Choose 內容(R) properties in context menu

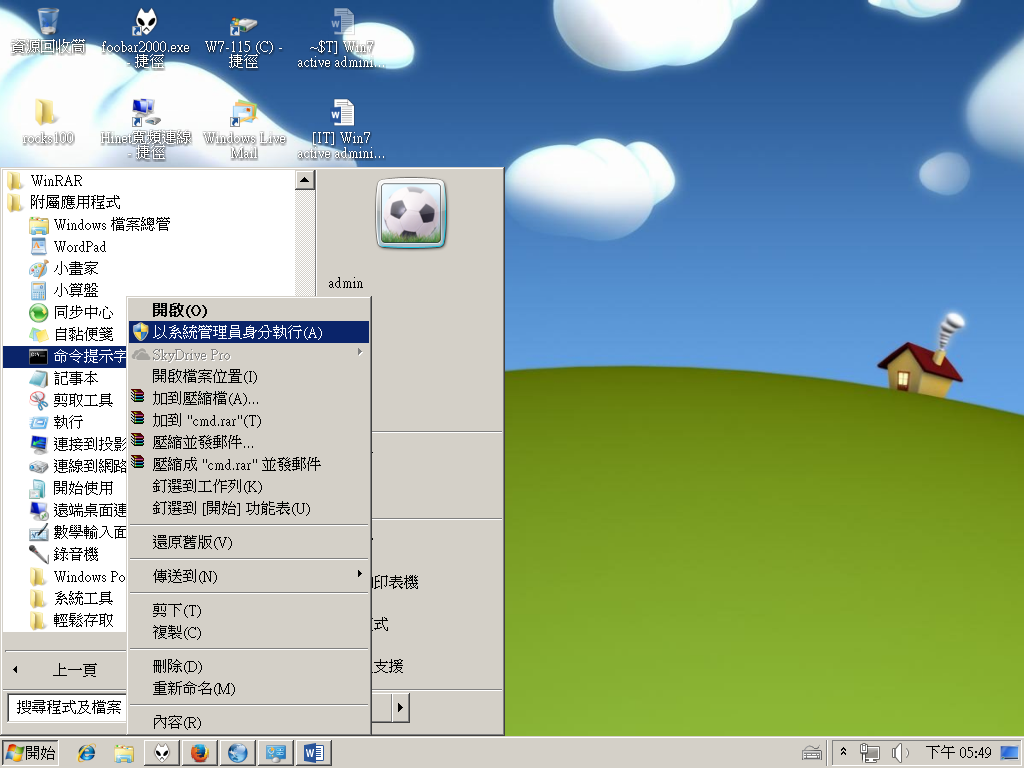[x=249, y=723]
